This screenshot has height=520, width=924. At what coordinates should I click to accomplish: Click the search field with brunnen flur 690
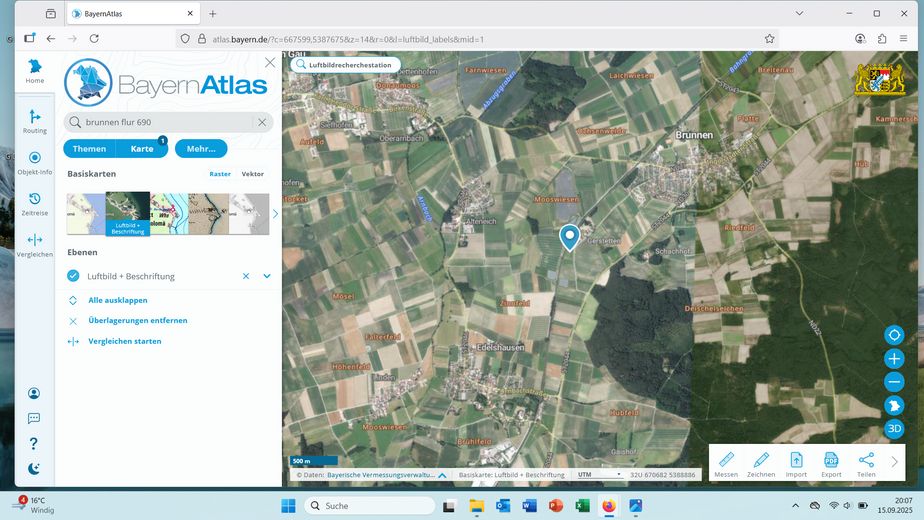click(160, 122)
